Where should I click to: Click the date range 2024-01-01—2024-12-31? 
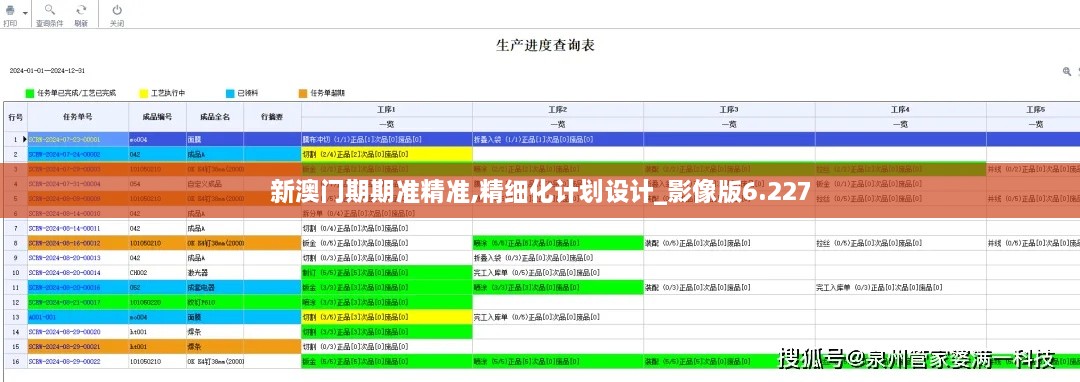(47, 71)
